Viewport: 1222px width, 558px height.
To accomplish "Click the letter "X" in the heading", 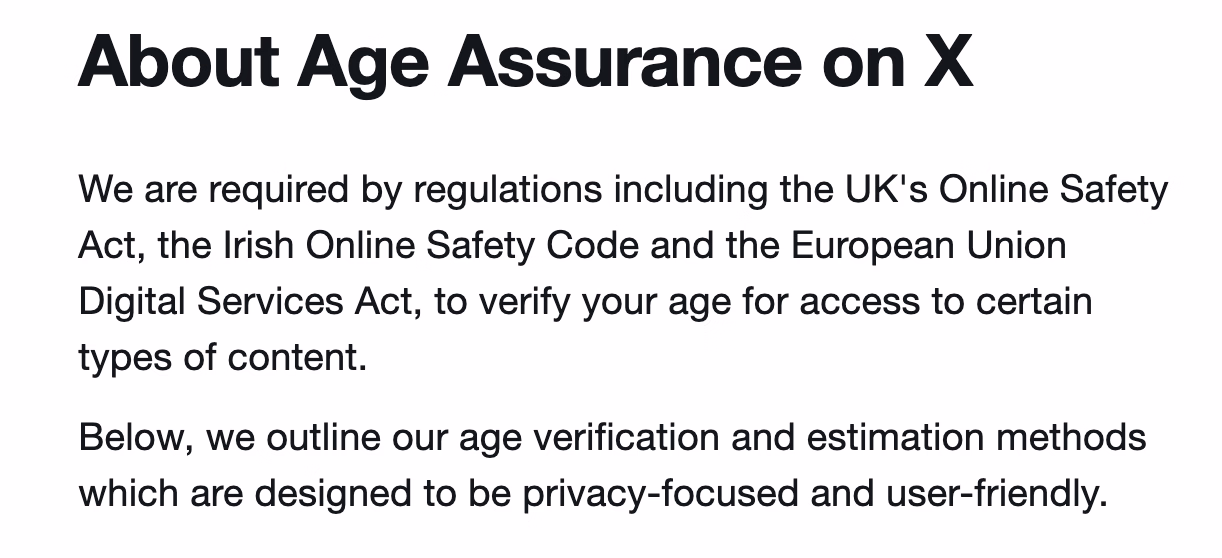I will [945, 59].
